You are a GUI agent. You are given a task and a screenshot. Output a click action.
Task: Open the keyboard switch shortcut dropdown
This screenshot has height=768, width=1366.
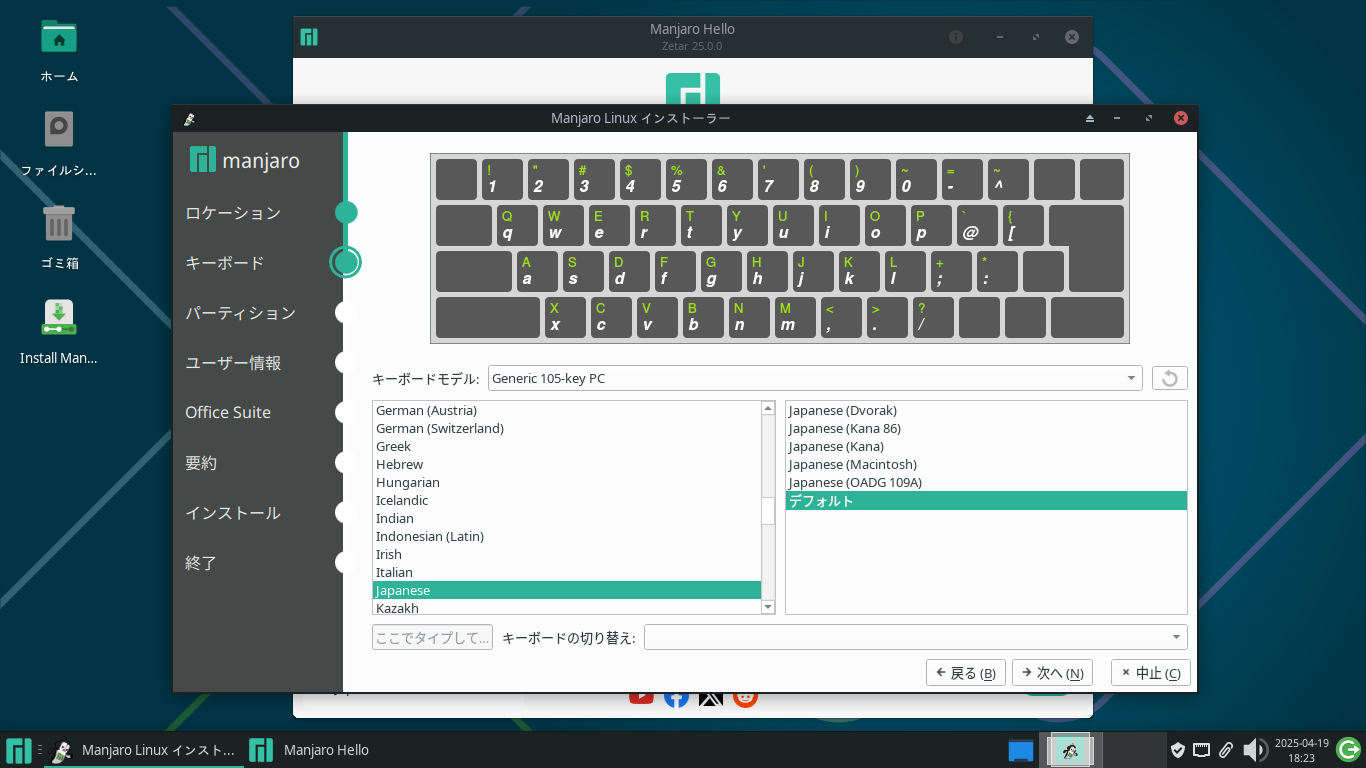coord(916,637)
